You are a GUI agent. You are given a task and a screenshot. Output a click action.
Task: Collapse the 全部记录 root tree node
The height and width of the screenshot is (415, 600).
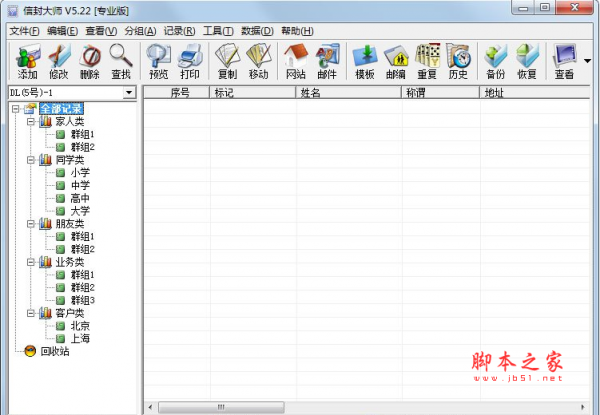(16, 109)
